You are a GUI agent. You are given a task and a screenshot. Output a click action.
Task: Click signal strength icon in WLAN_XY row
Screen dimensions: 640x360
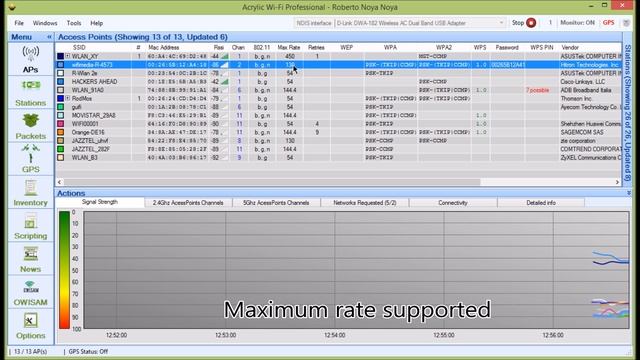(224, 56)
